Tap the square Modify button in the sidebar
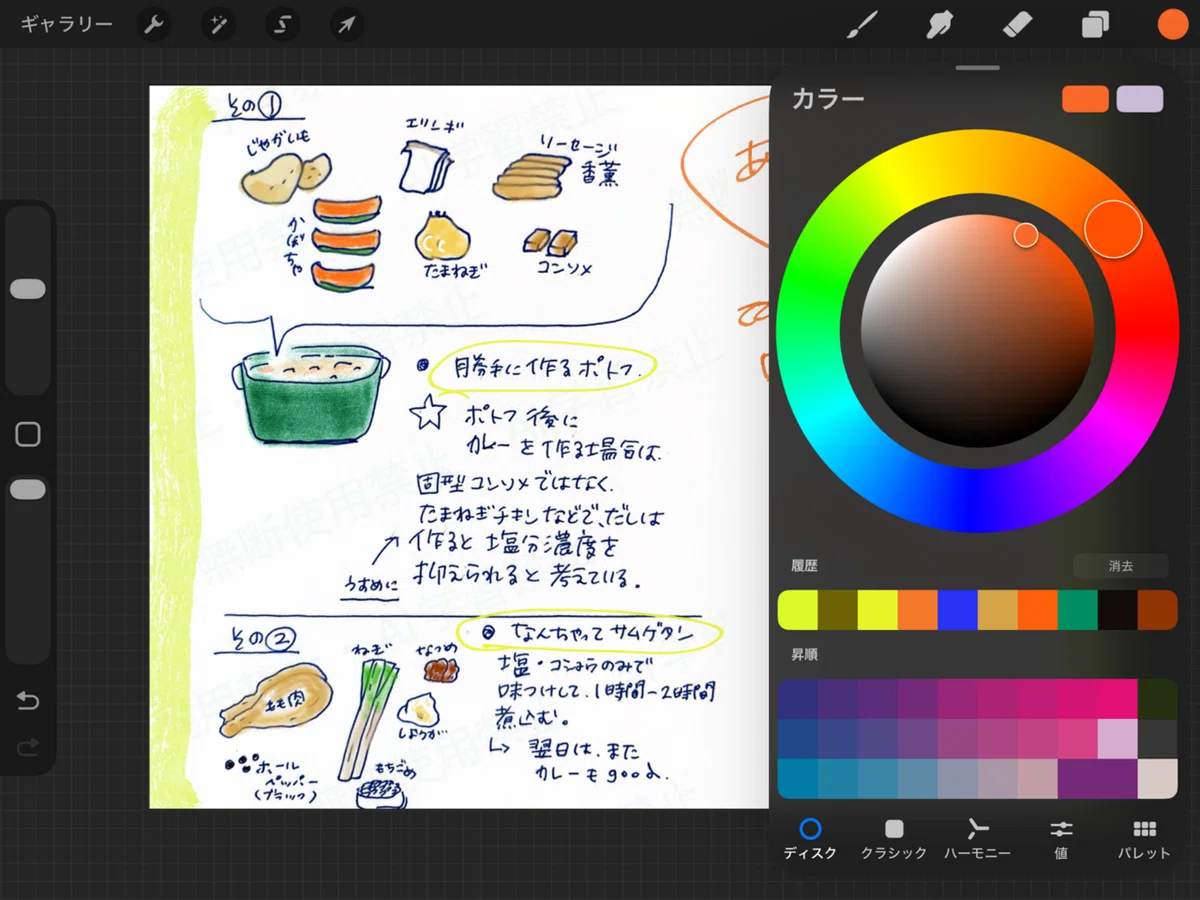Image resolution: width=1200 pixels, height=900 pixels. click(x=28, y=434)
